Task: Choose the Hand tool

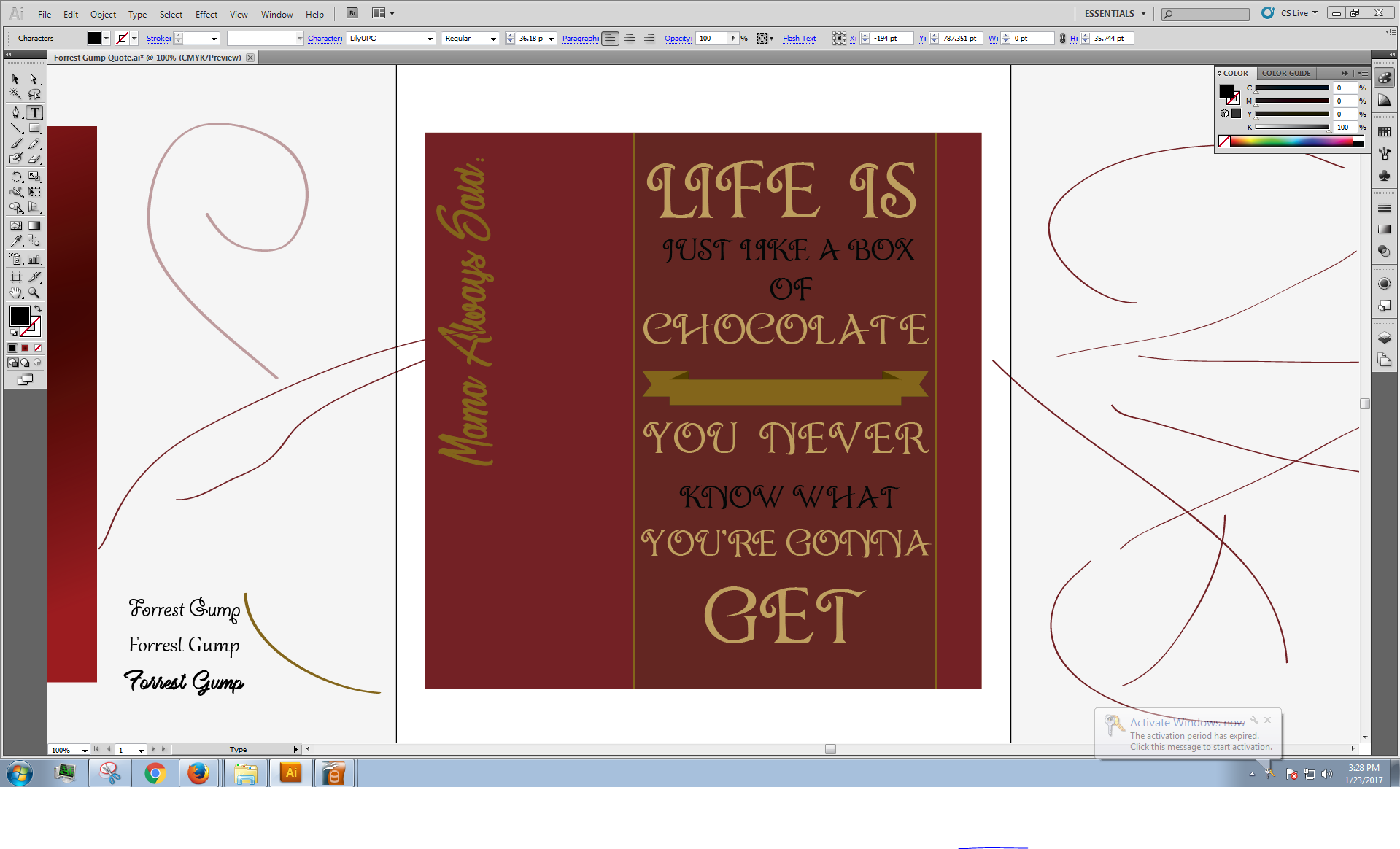Action: (15, 293)
